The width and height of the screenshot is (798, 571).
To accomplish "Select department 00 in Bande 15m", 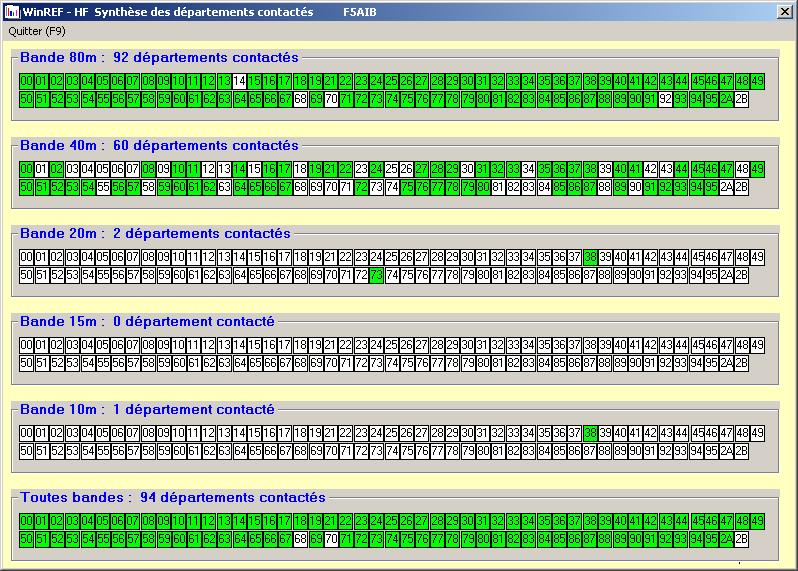I will pos(26,345).
